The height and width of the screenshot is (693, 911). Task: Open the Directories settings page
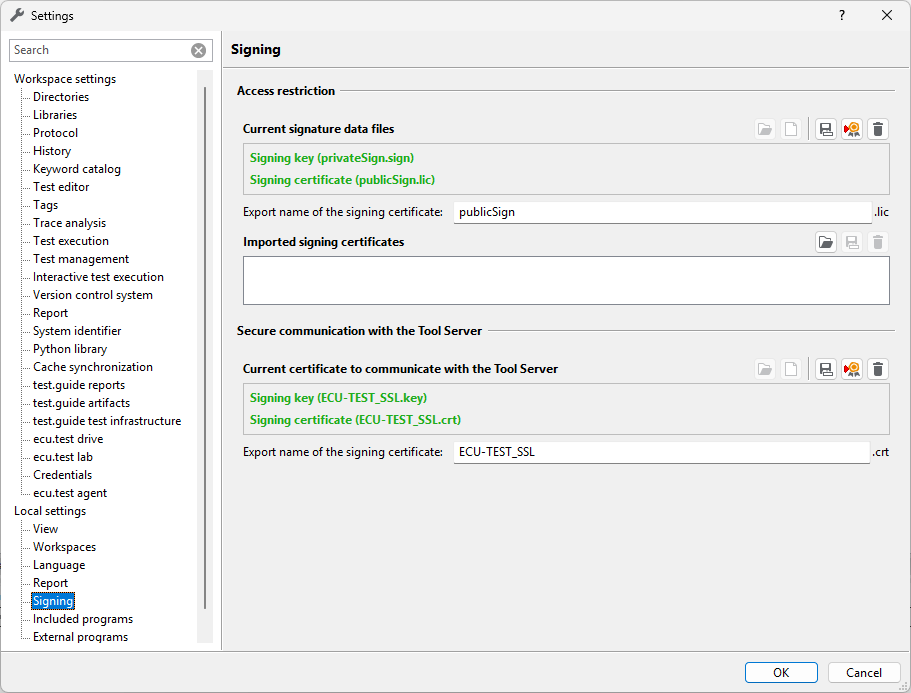pyautogui.click(x=61, y=97)
